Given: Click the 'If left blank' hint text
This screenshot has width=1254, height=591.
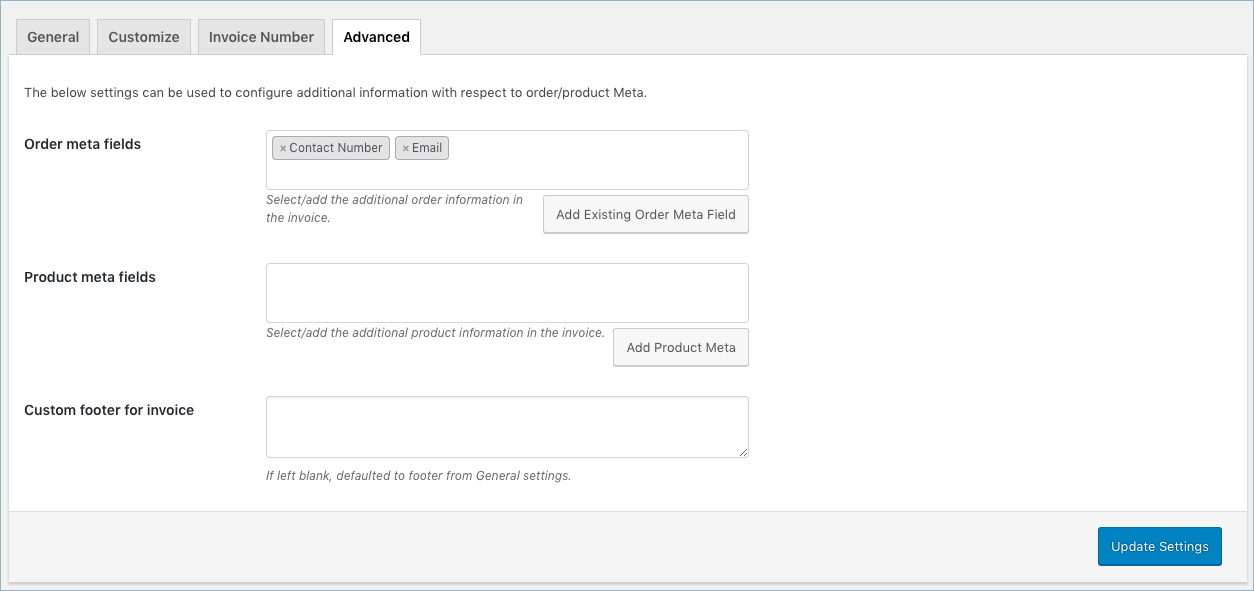Looking at the screenshot, I should coord(418,476).
